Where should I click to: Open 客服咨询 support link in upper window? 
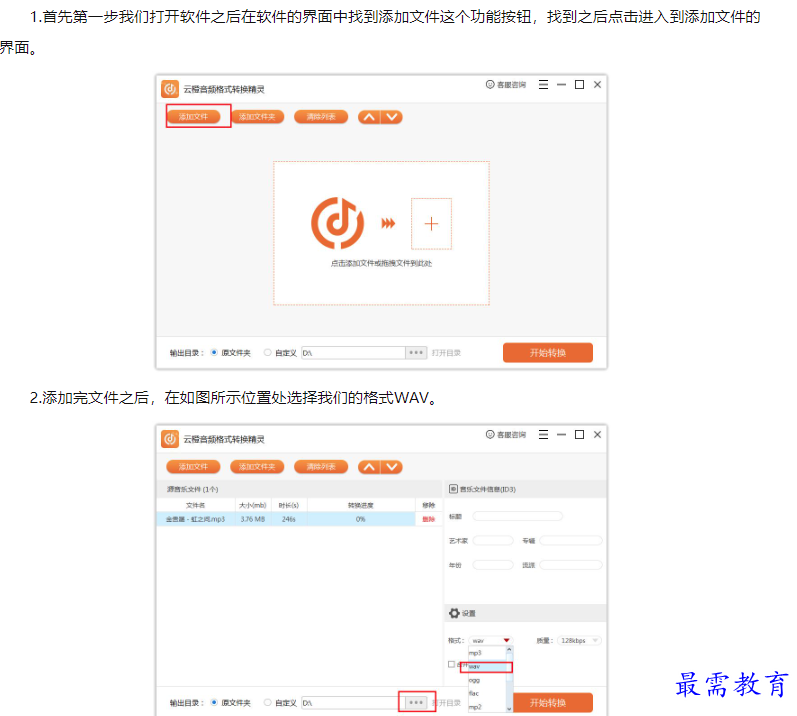[x=506, y=85]
